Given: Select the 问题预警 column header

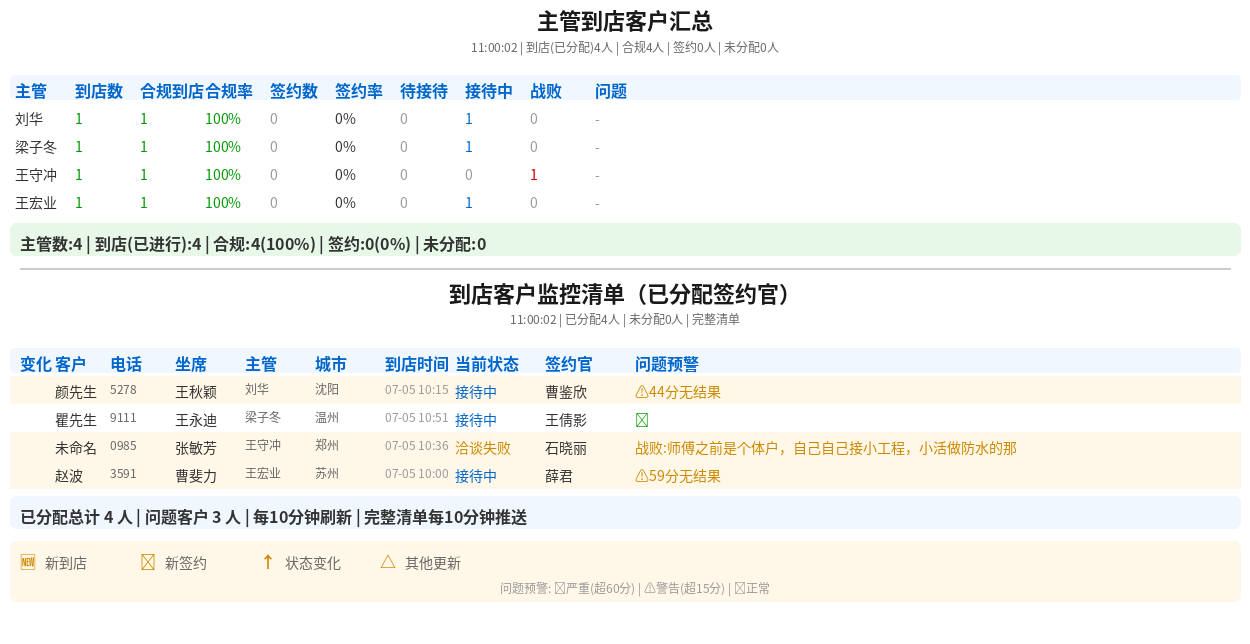Looking at the screenshot, I should [667, 364].
